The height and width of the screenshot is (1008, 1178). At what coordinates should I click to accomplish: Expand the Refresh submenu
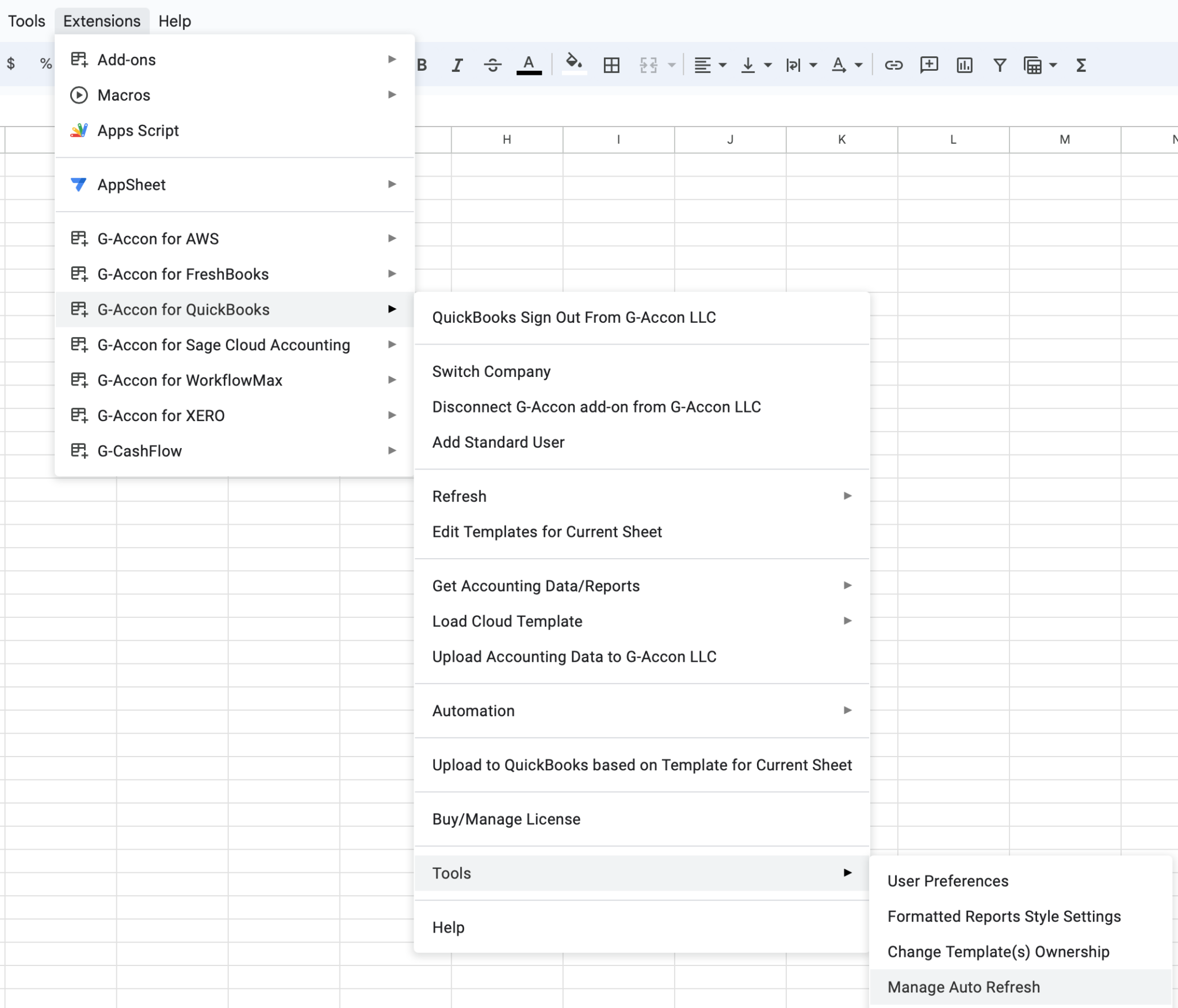click(642, 497)
